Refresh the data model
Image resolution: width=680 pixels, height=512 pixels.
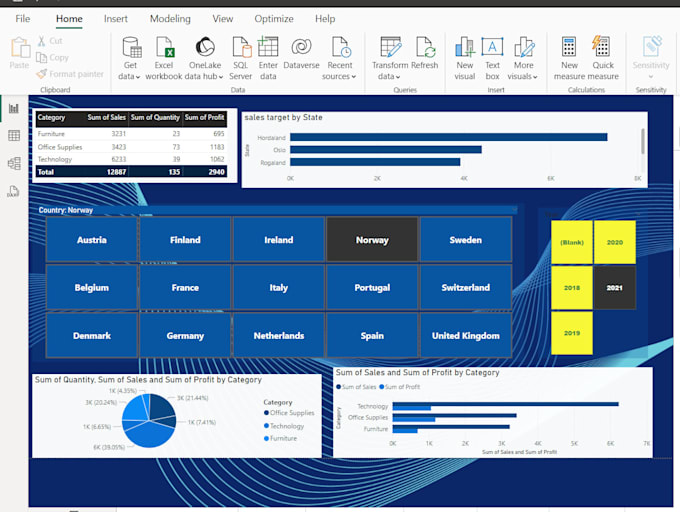(425, 53)
